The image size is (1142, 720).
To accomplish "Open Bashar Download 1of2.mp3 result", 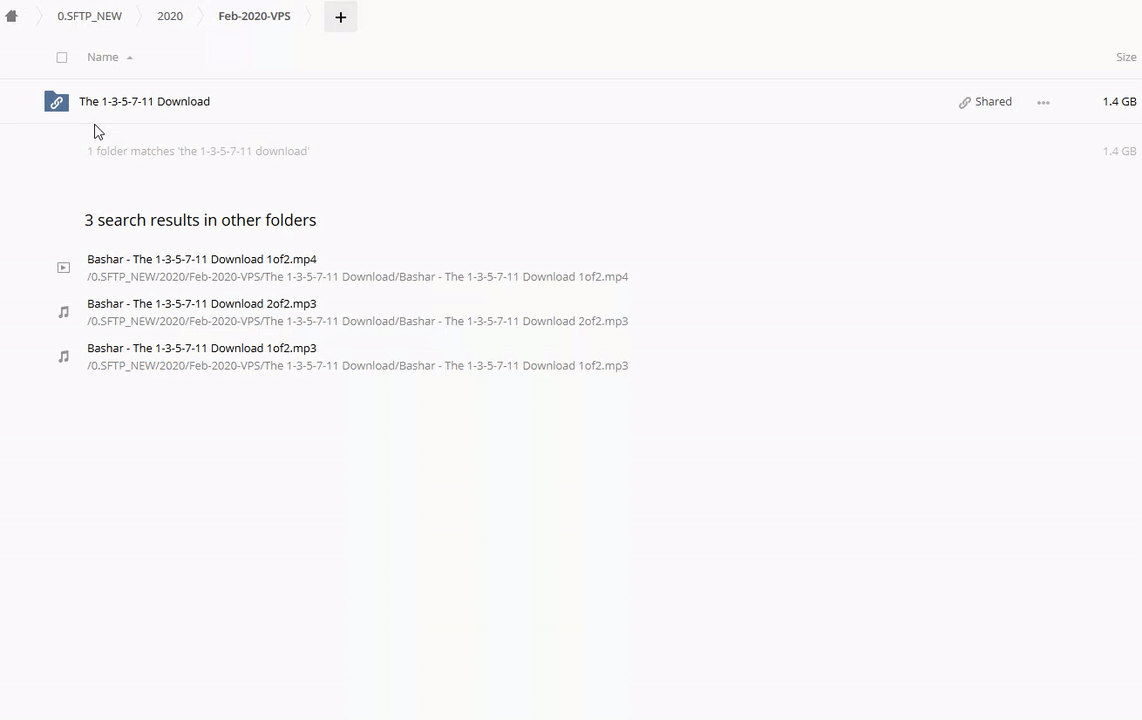I will (x=202, y=348).
